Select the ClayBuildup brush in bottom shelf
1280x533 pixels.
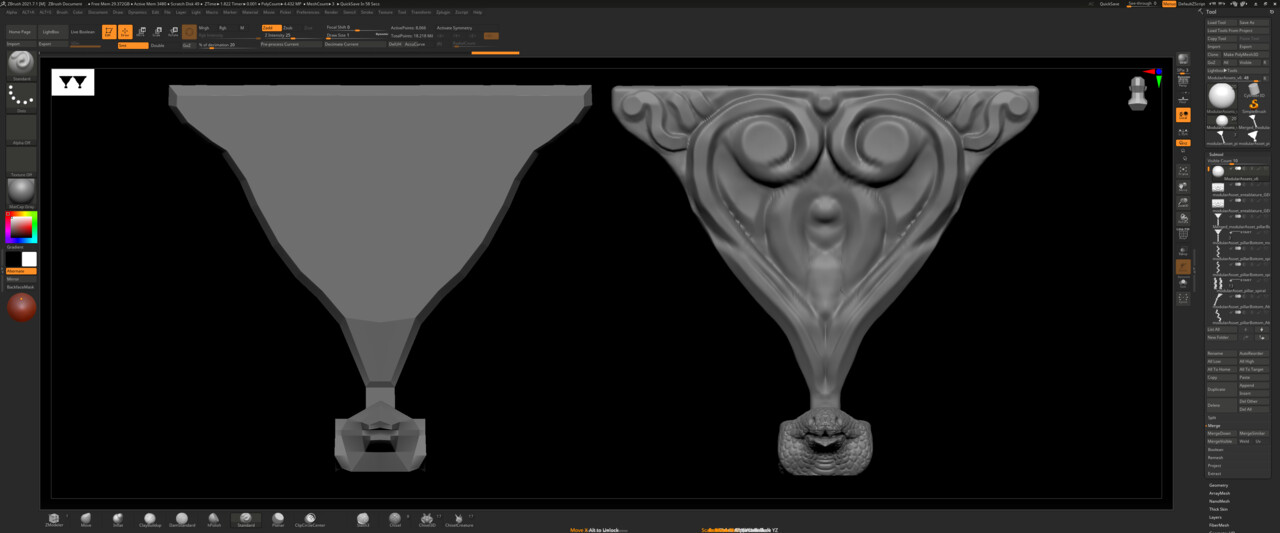pos(150,519)
